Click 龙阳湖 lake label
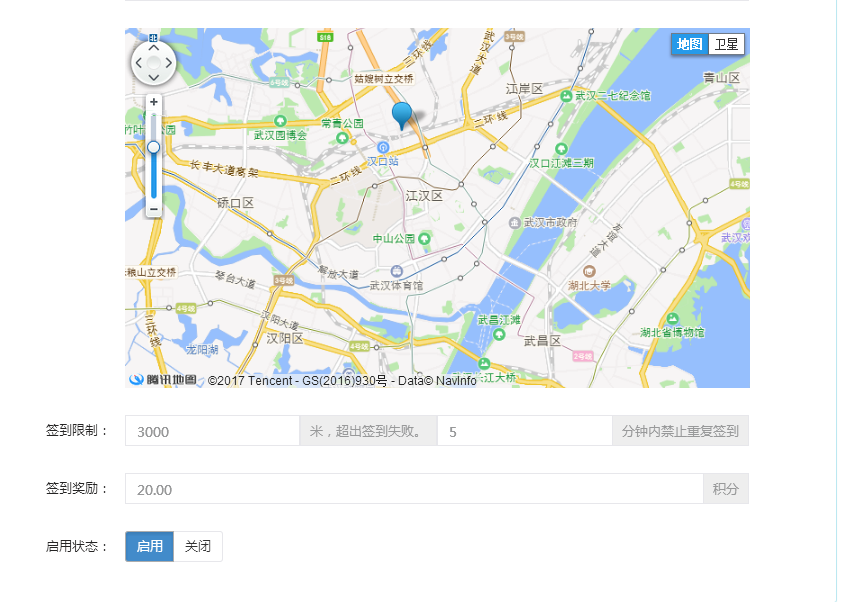 click(x=202, y=350)
